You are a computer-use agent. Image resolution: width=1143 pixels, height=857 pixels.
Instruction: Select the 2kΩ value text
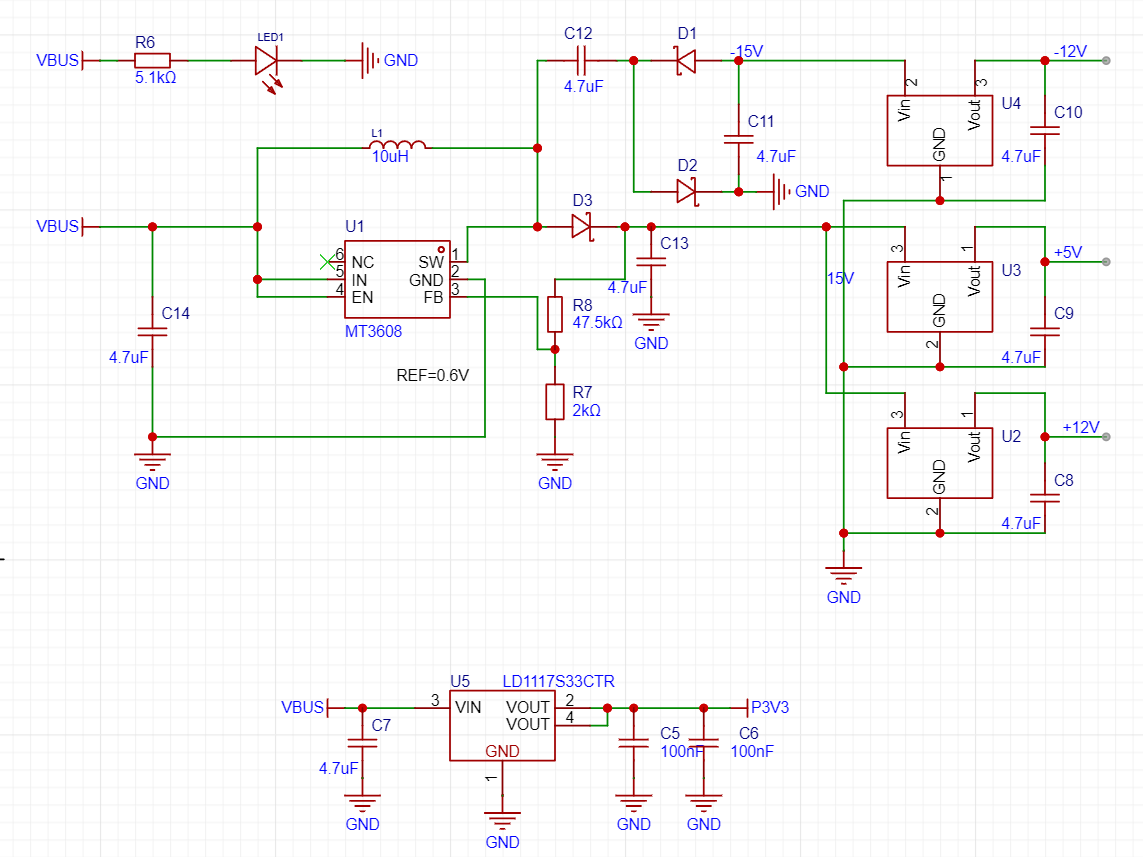click(x=586, y=410)
